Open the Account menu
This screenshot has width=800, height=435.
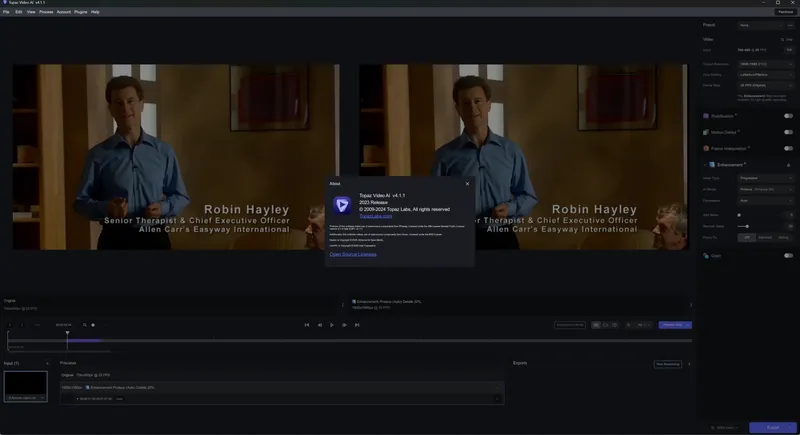(x=64, y=12)
